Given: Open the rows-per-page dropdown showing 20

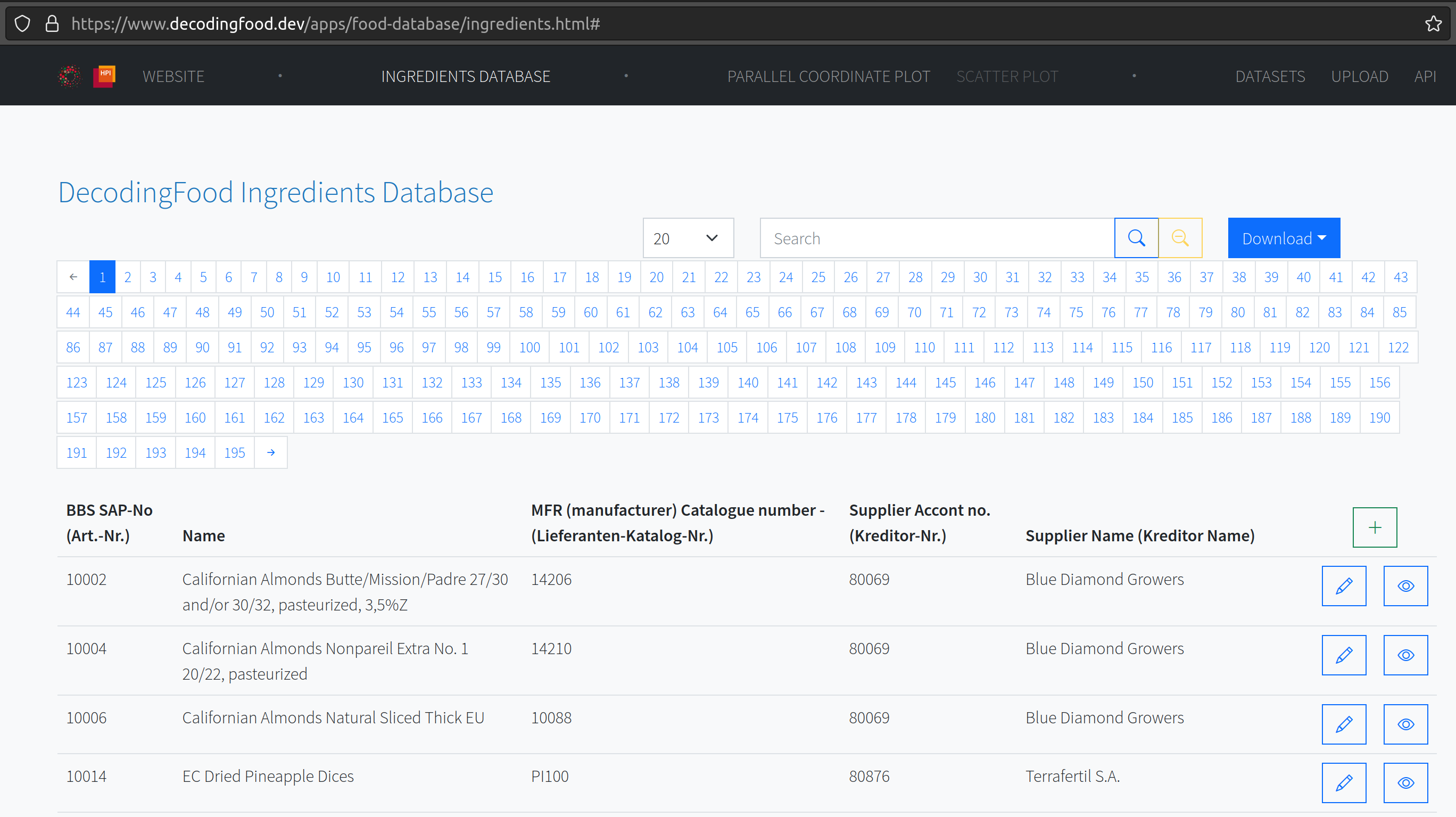Looking at the screenshot, I should click(688, 238).
